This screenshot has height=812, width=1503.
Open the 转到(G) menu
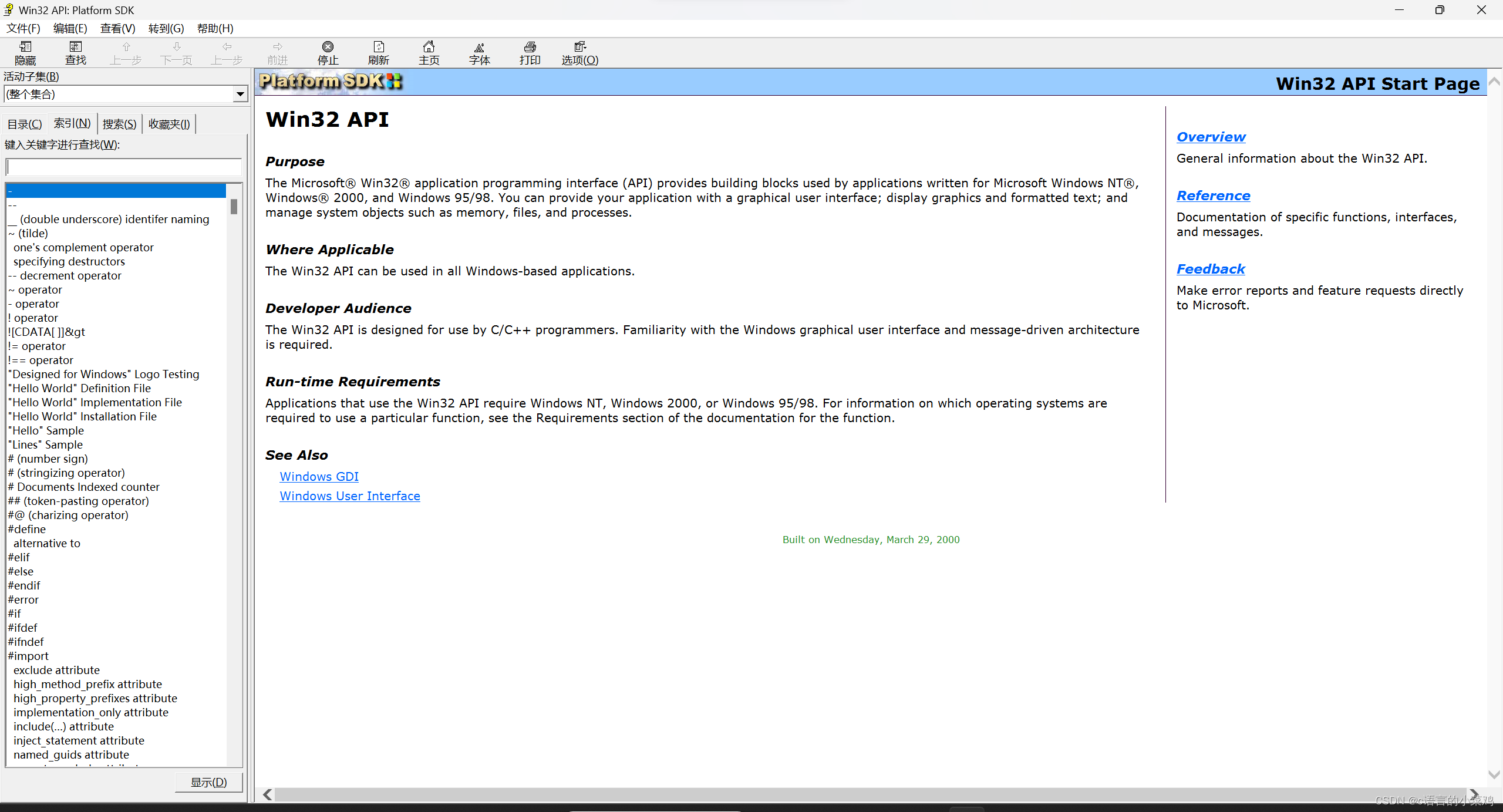(166, 28)
